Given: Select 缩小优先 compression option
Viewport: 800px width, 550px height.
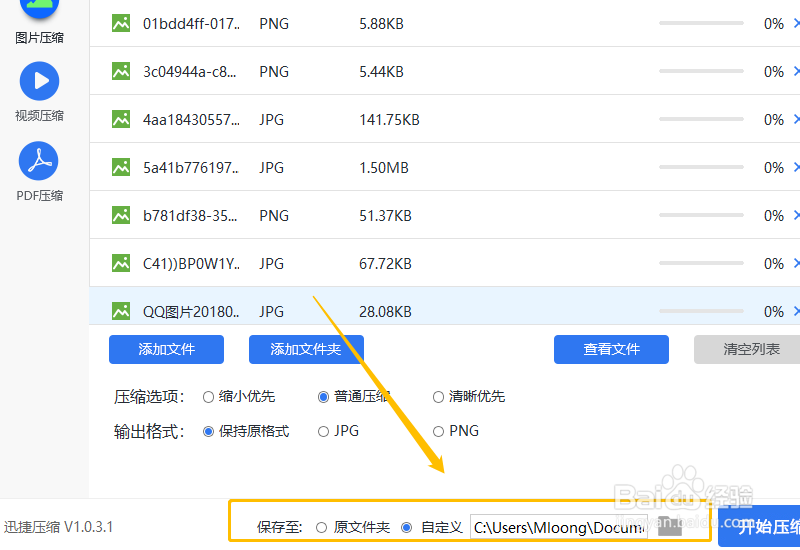Looking at the screenshot, I should 208,397.
